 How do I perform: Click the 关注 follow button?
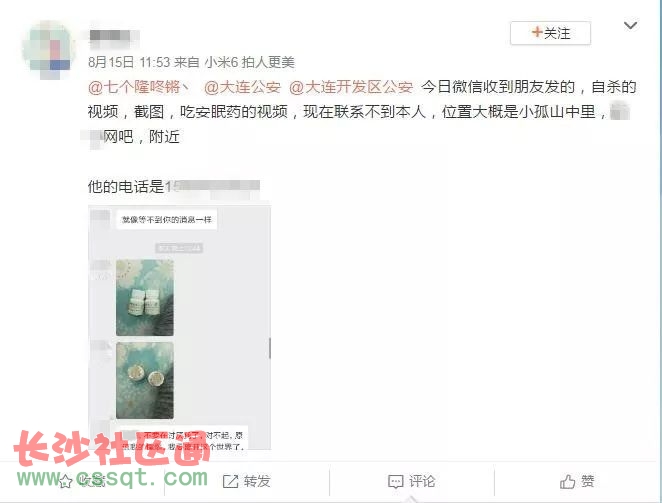coord(550,33)
